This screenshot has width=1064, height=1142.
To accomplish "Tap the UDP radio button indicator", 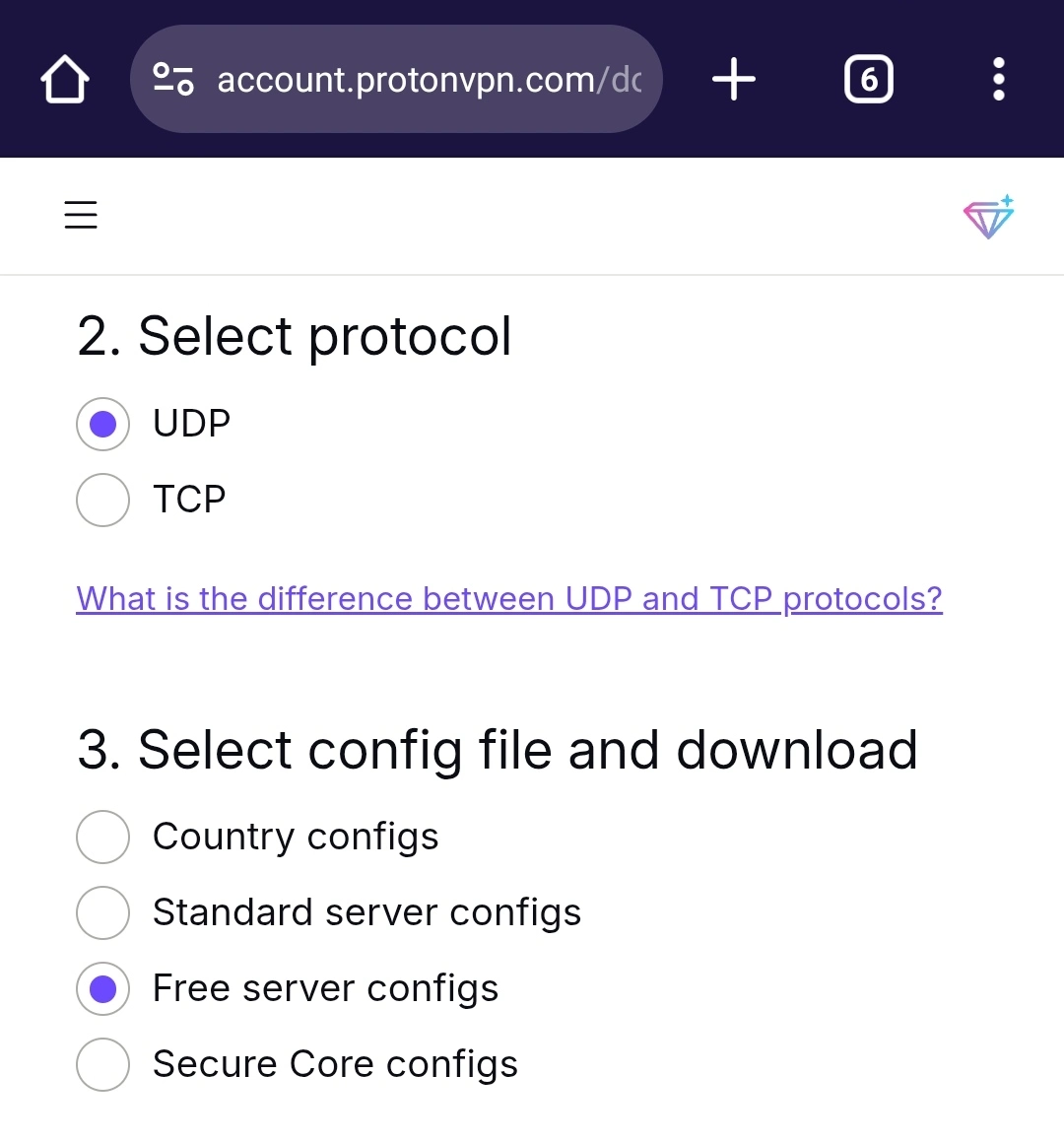I will click(x=102, y=424).
